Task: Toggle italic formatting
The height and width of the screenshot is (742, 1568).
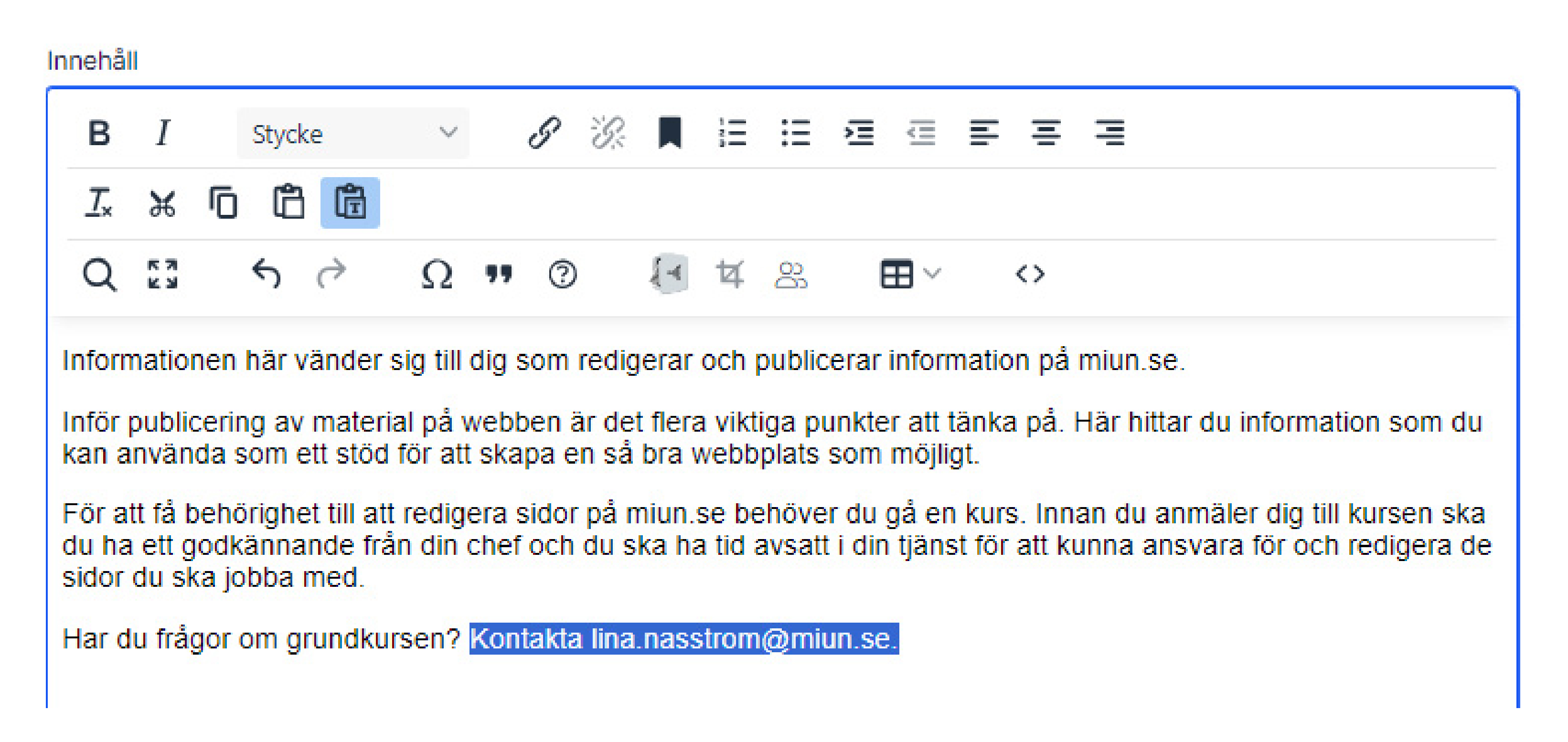Action: point(162,133)
